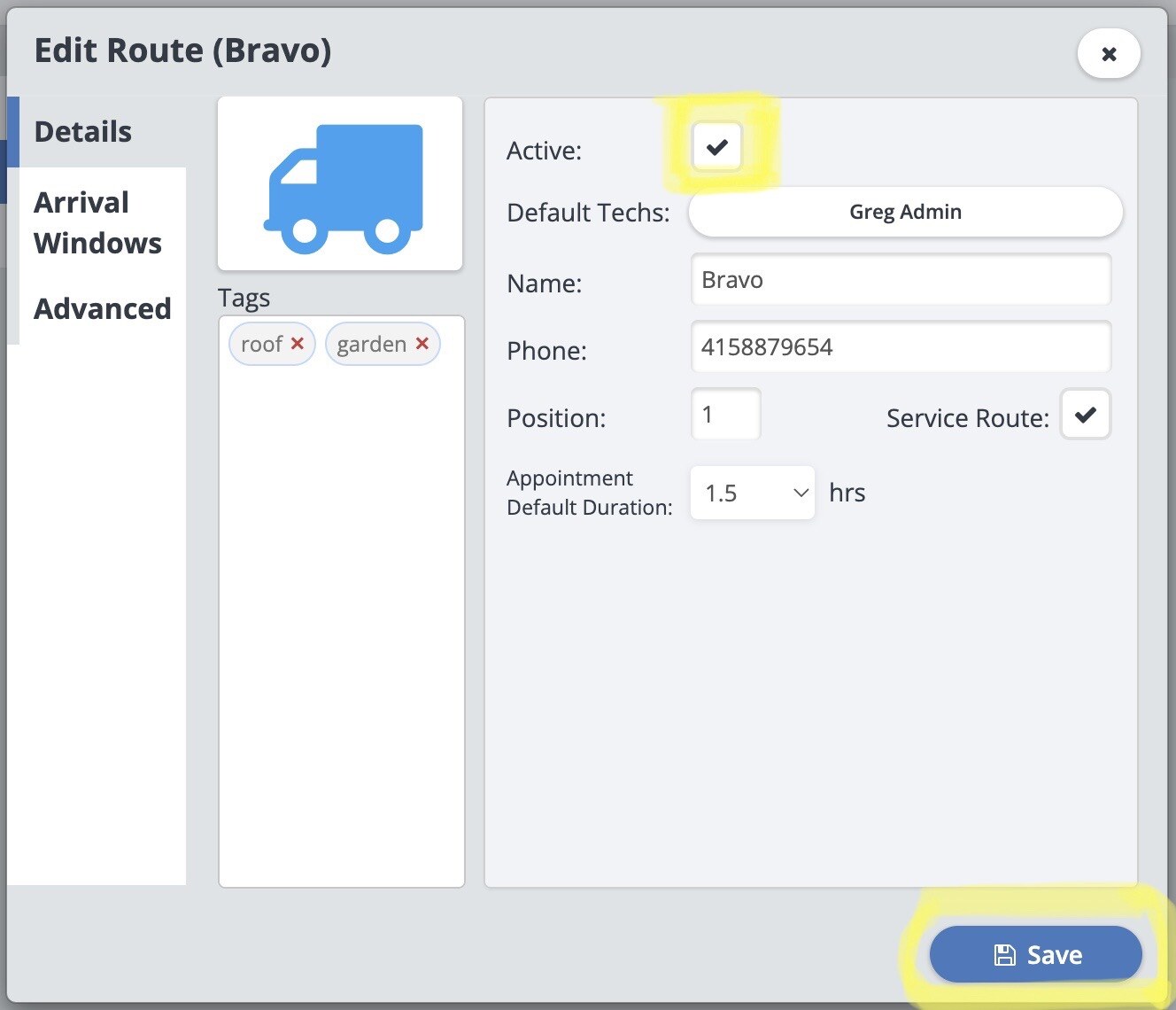The image size is (1176, 1010).
Task: Click the Service Route label text
Action: [x=967, y=418]
